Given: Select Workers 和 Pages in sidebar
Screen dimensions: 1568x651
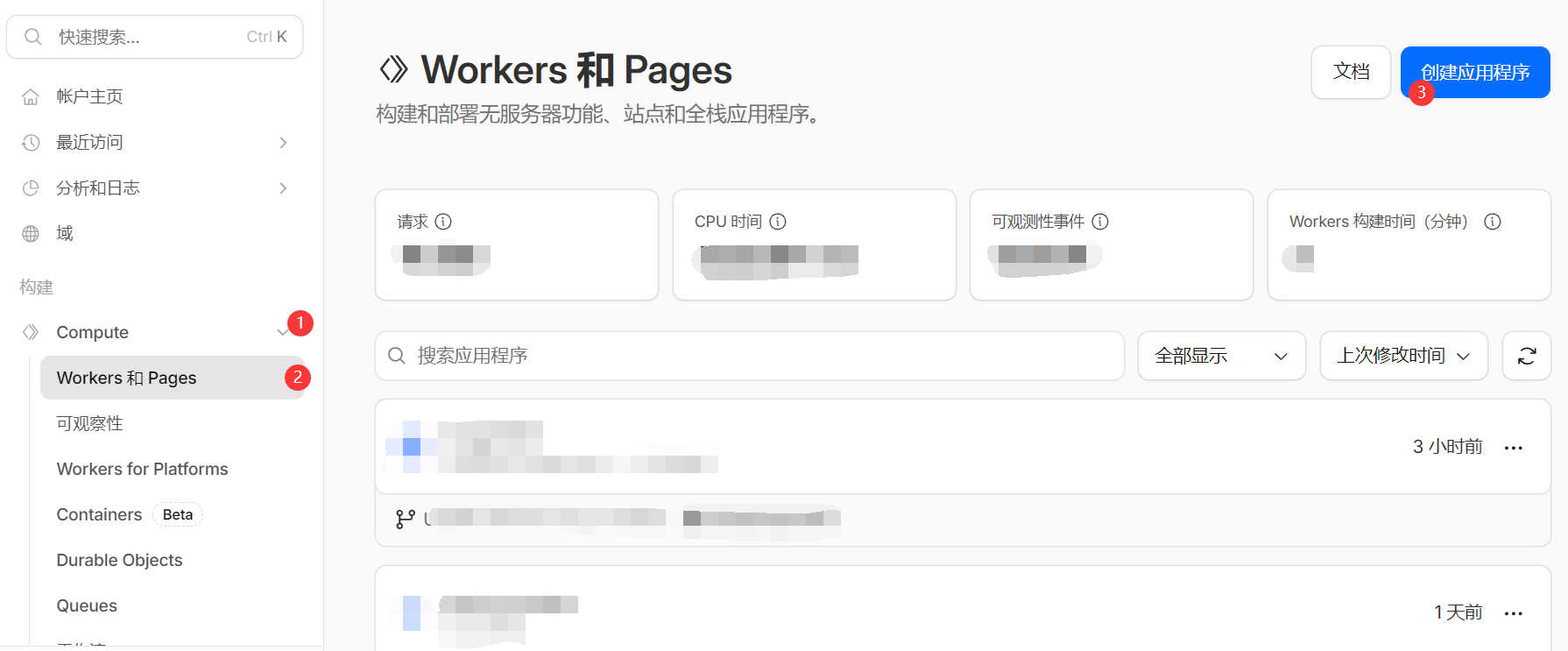Looking at the screenshot, I should point(172,378).
